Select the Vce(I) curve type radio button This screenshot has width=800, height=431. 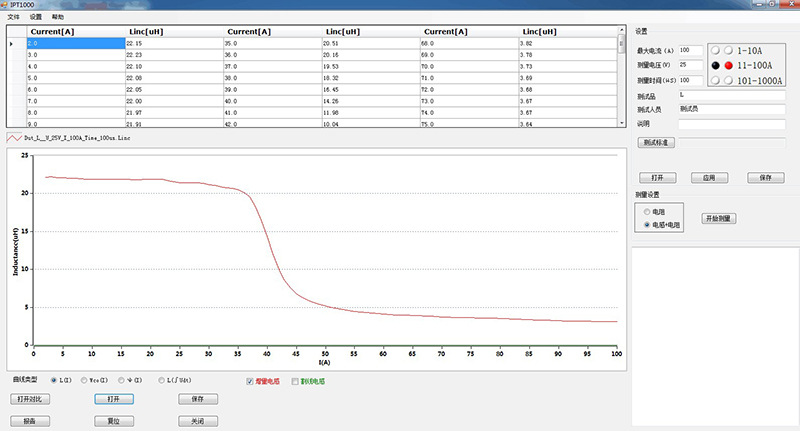click(84, 381)
